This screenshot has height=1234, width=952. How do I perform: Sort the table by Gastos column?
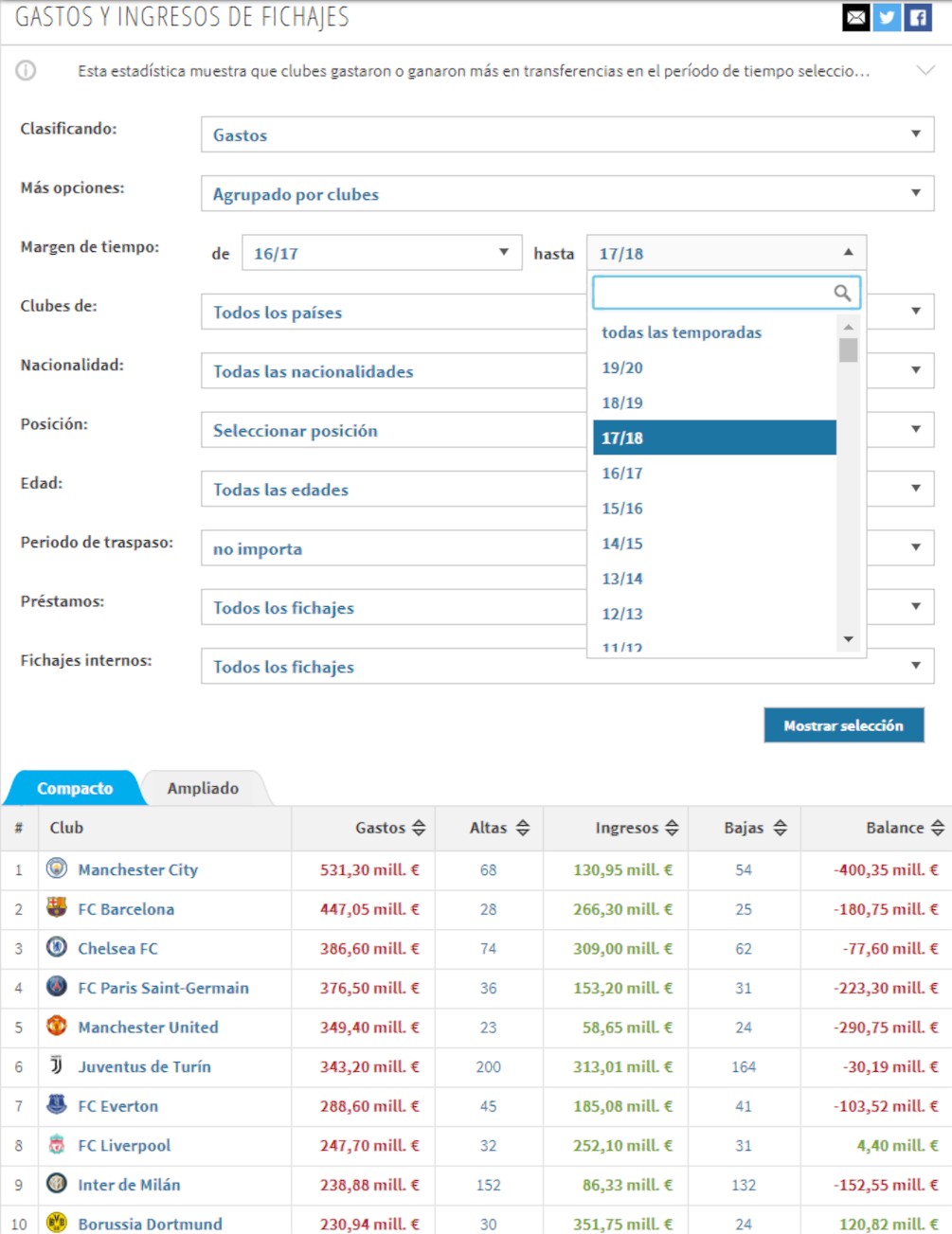(x=418, y=828)
